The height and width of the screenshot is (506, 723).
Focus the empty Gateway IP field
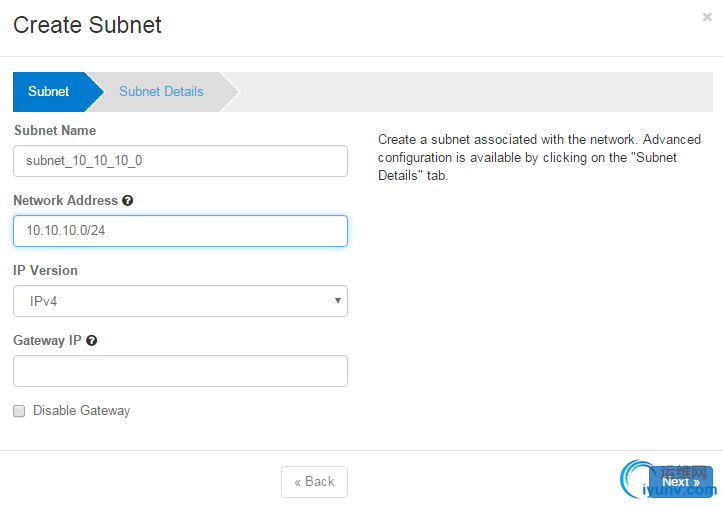[x=180, y=371]
